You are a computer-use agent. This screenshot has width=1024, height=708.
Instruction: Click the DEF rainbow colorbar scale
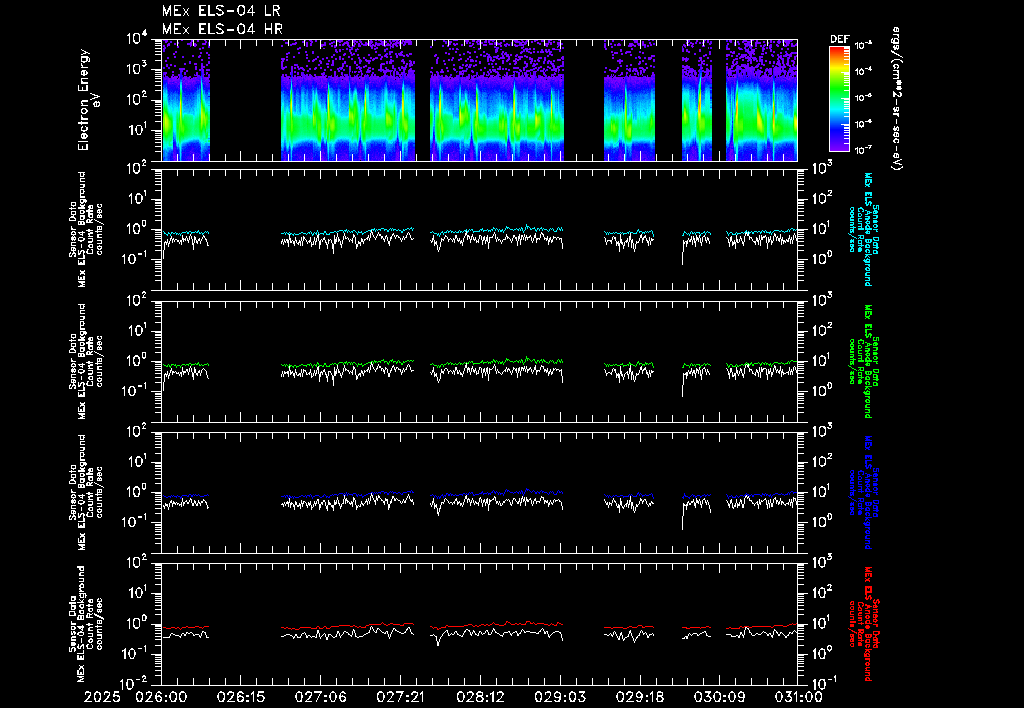(839, 98)
